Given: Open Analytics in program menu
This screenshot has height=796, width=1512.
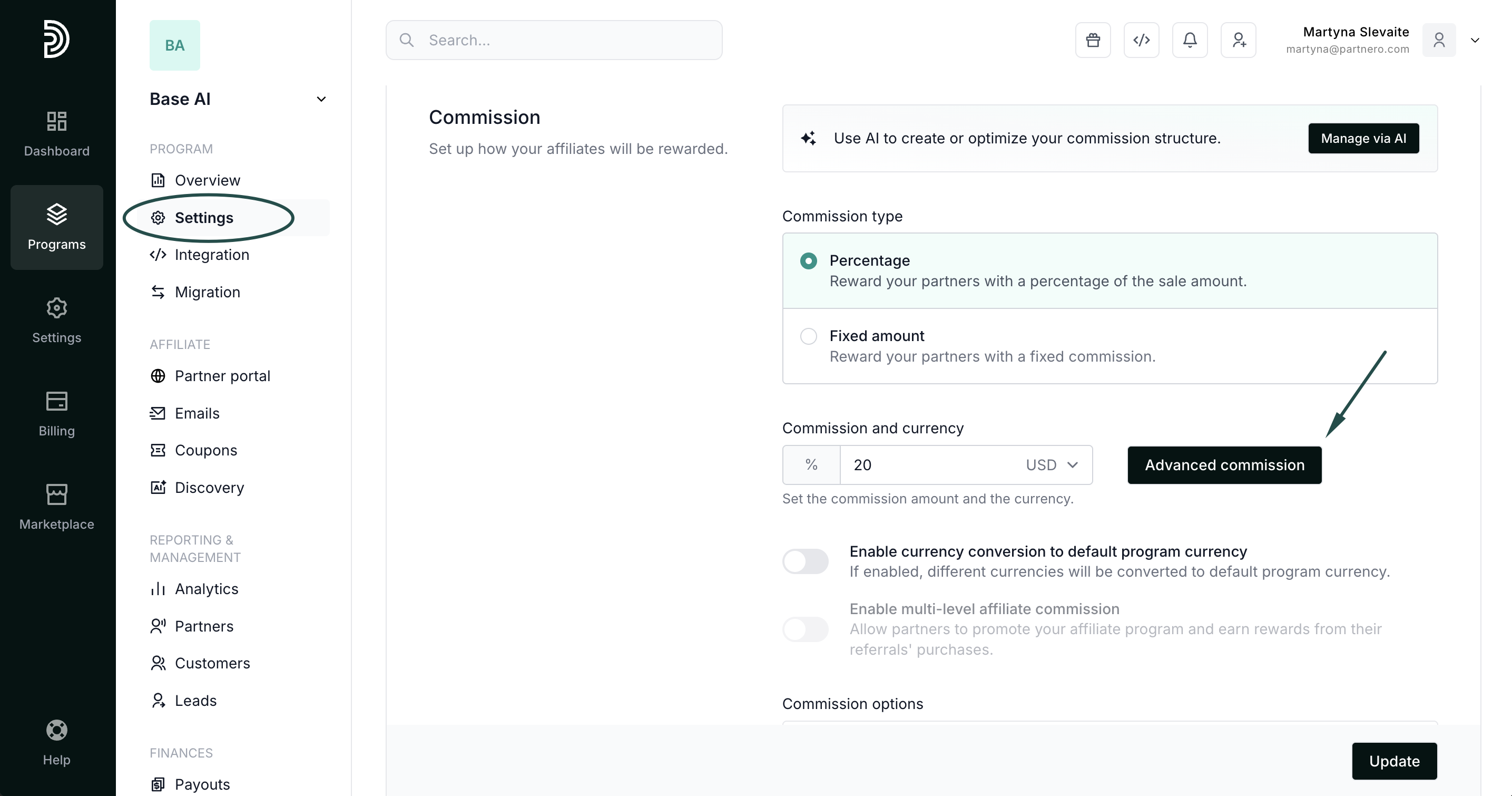Looking at the screenshot, I should coord(206,589).
